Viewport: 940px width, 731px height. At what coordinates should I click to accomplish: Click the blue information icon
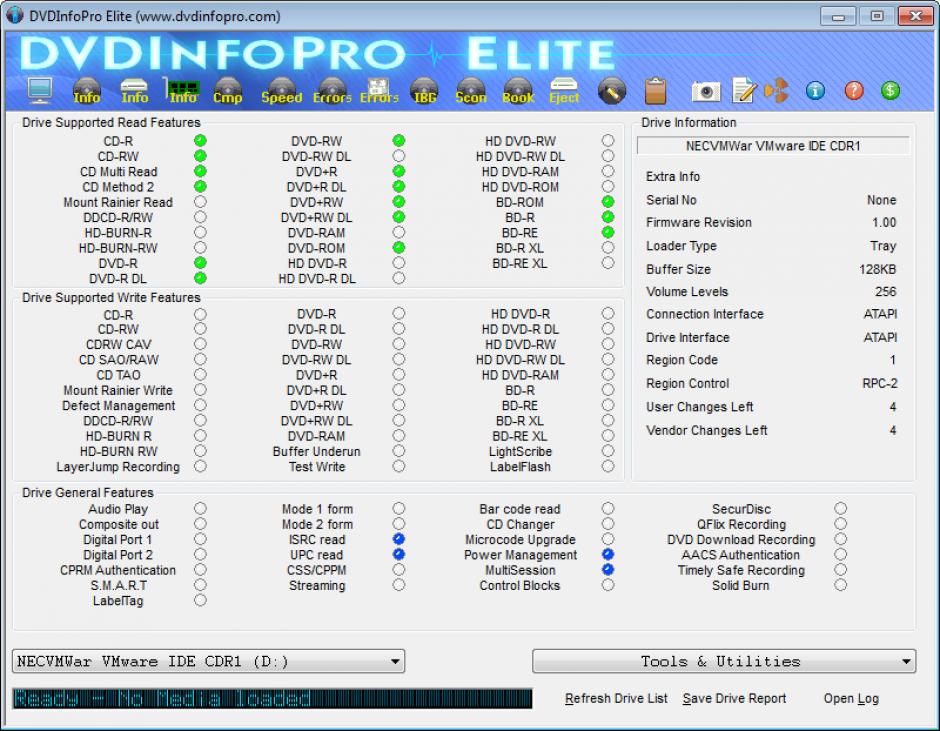tap(815, 91)
